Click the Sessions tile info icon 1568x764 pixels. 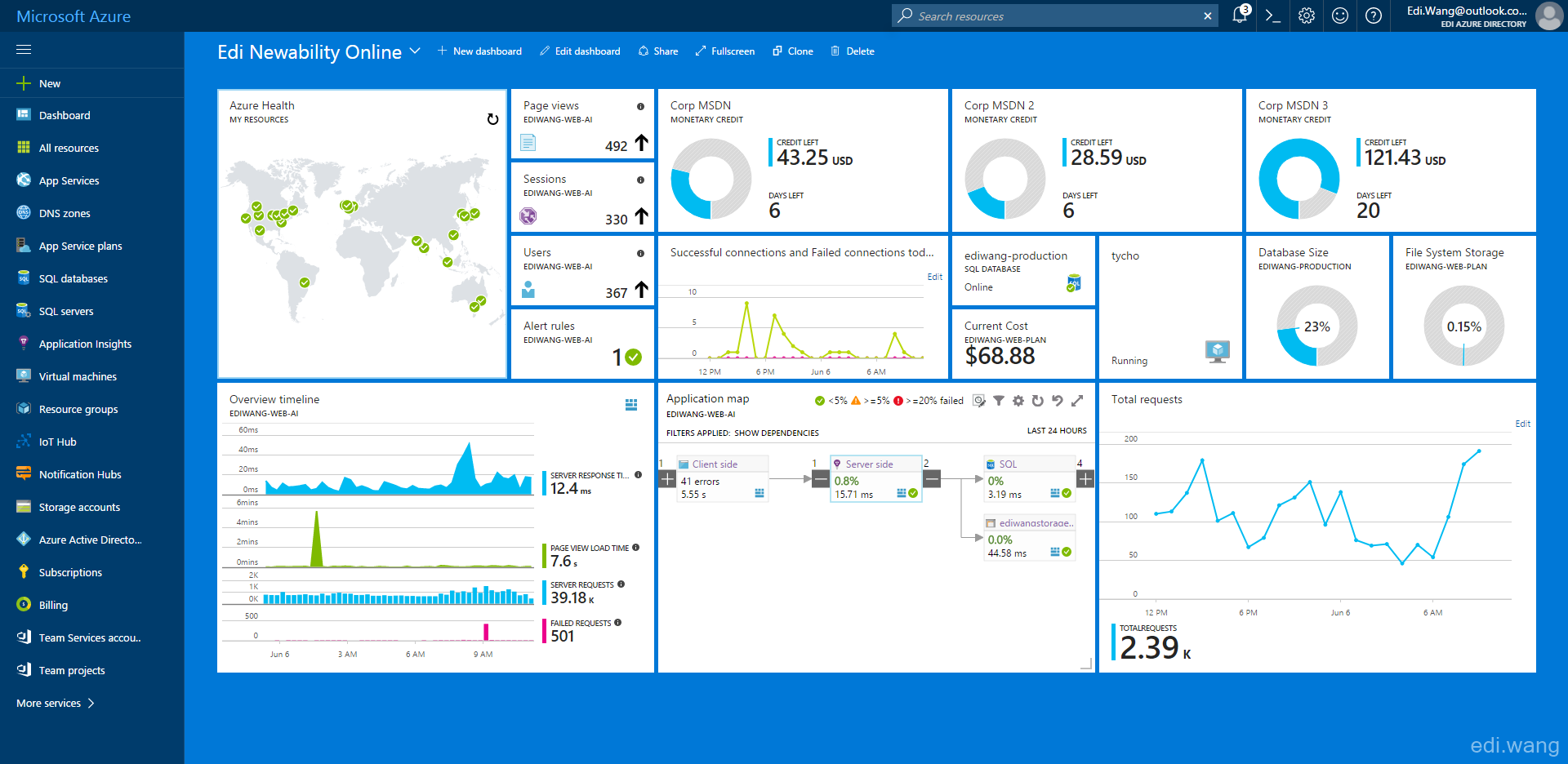[640, 180]
